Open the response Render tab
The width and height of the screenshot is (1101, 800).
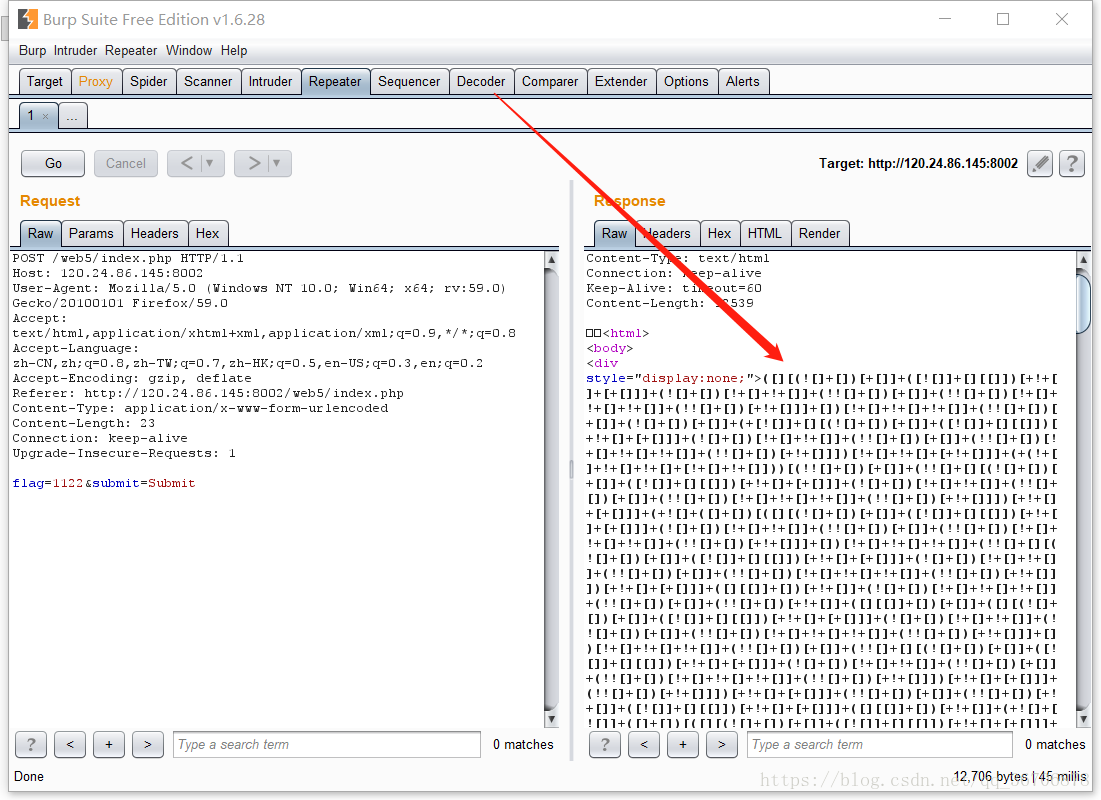pyautogui.click(x=819, y=233)
